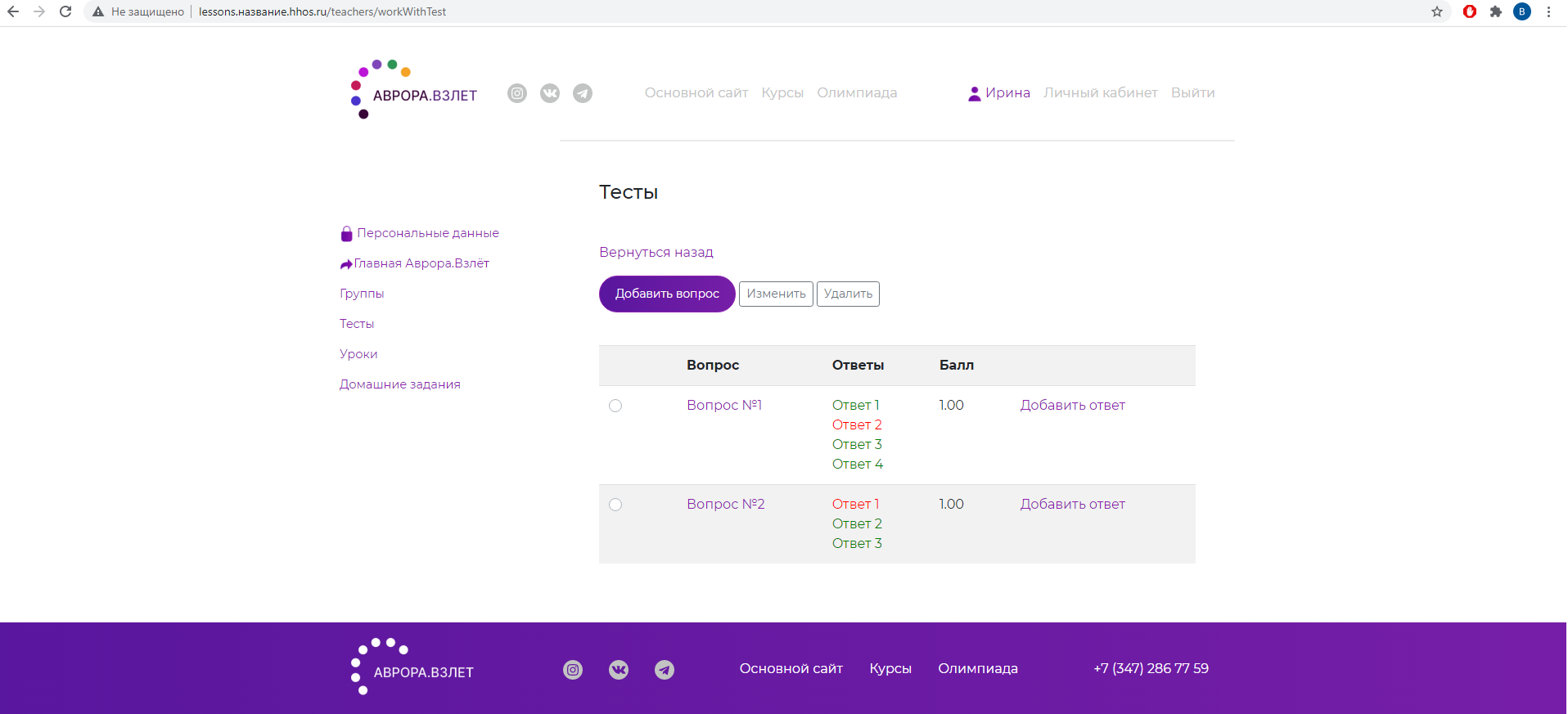Screen dimensions: 1568x714
Task: Add an answer to Вопрос №1
Action: click(1073, 405)
